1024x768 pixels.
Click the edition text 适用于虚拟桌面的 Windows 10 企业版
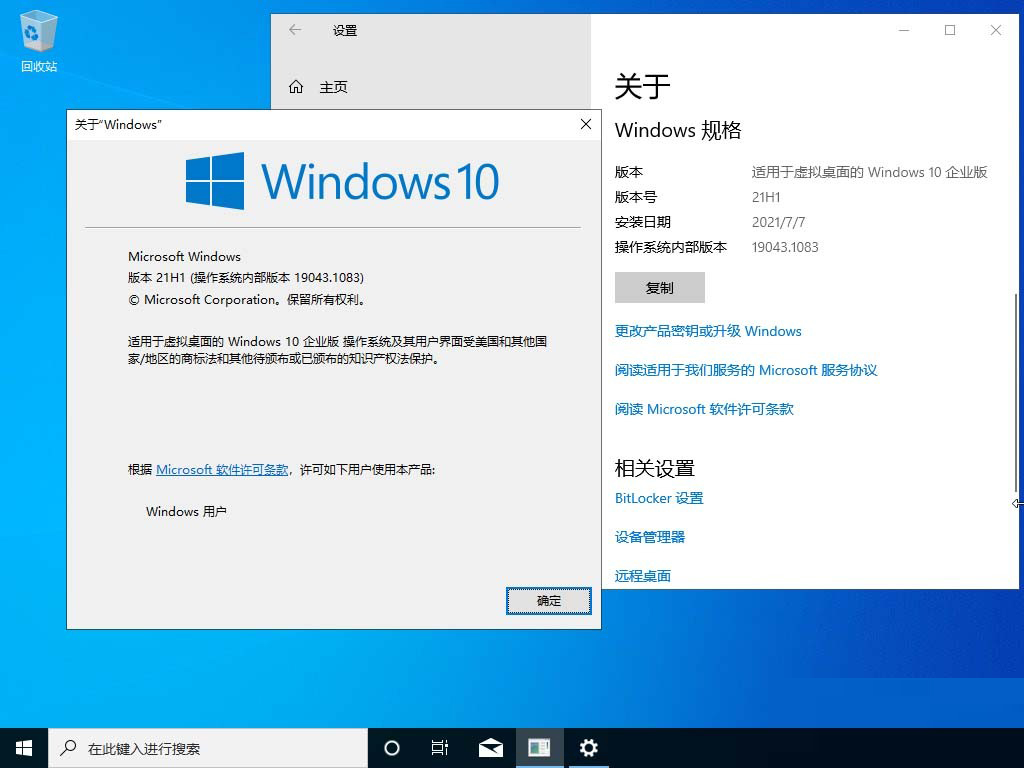pos(869,172)
